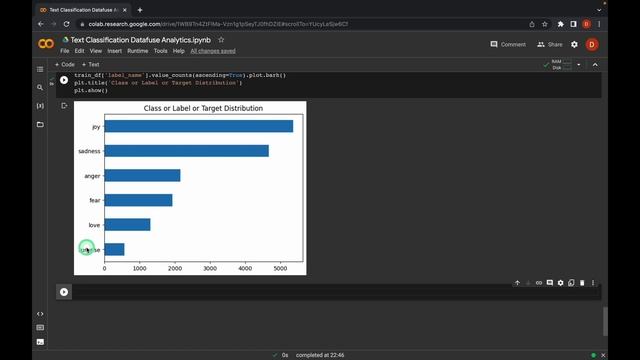The width and height of the screenshot is (640, 360).
Task: Open the Files folder panel icon
Action: 40,124
